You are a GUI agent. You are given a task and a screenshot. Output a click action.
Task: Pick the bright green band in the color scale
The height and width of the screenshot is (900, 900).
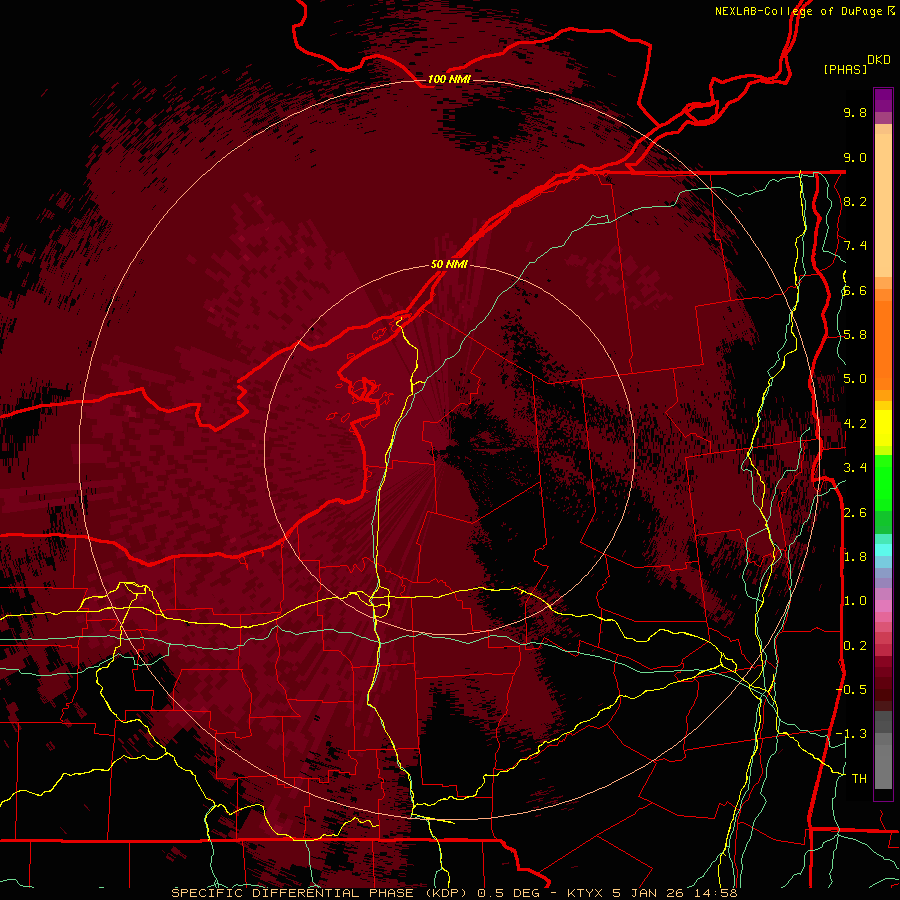pos(883,481)
